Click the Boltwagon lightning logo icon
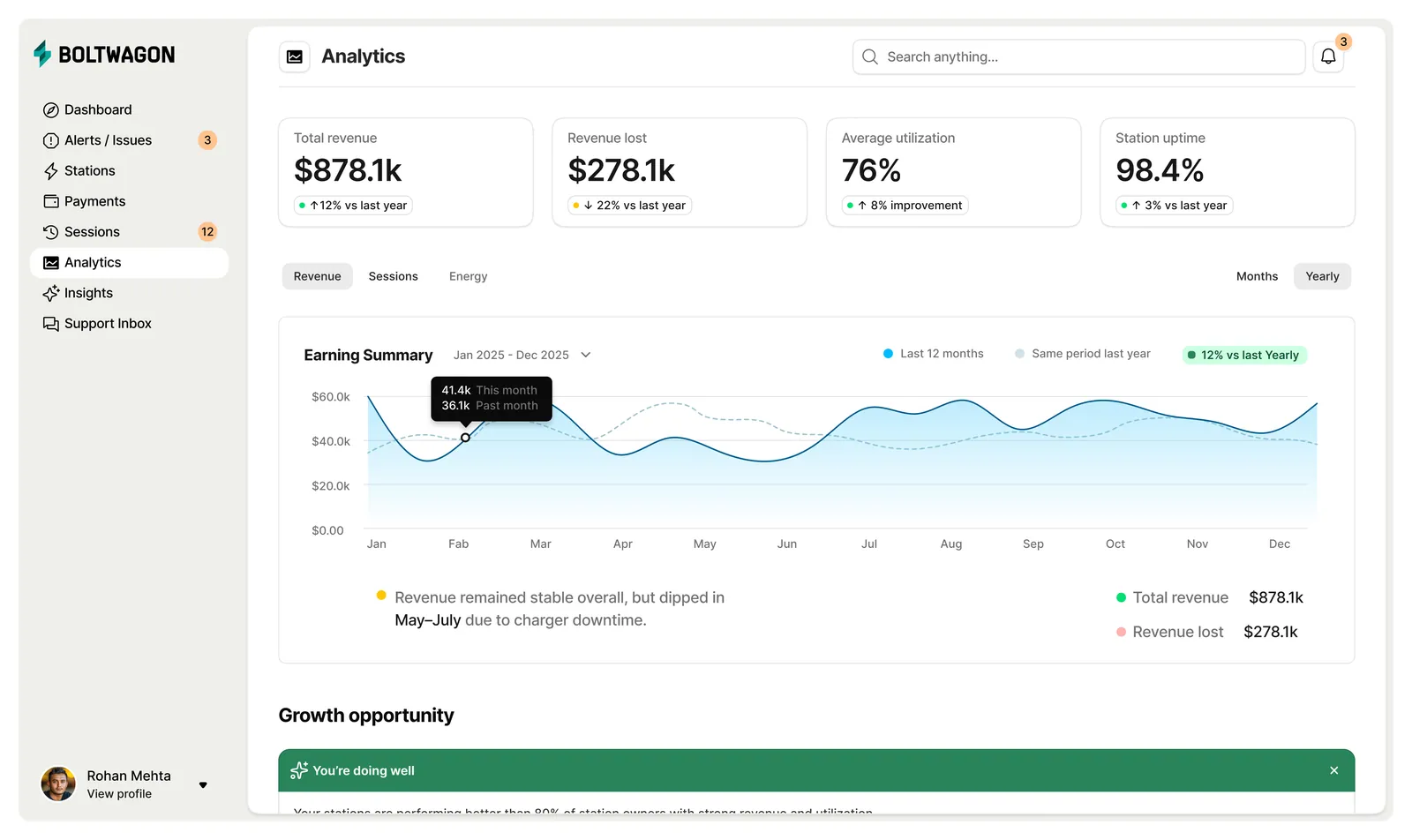Screen dimensions: 1412x840 tap(42, 54)
